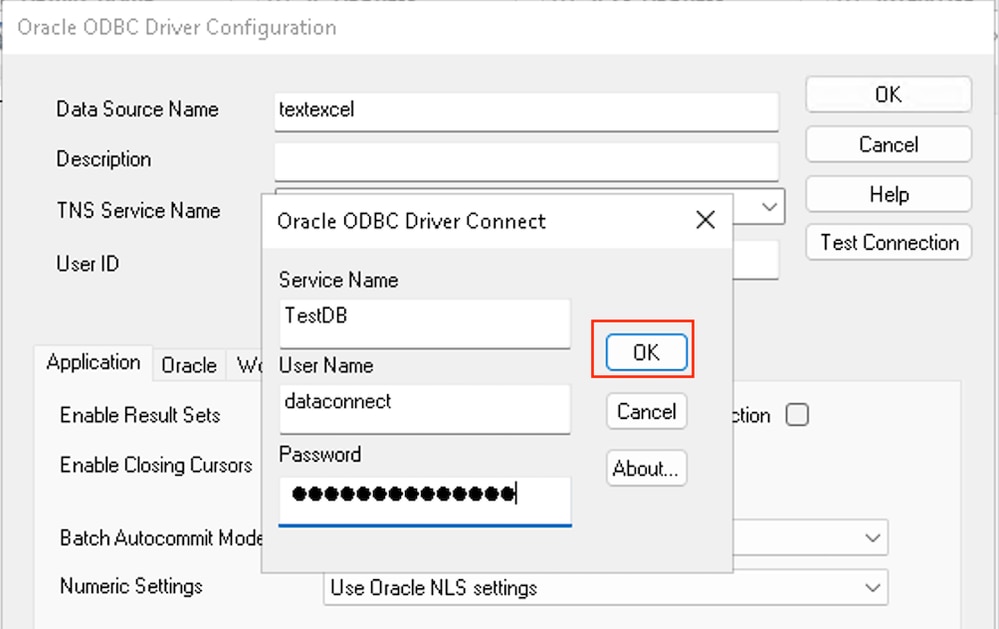
Task: Click the Service Name field containing TestDB
Action: click(424, 324)
